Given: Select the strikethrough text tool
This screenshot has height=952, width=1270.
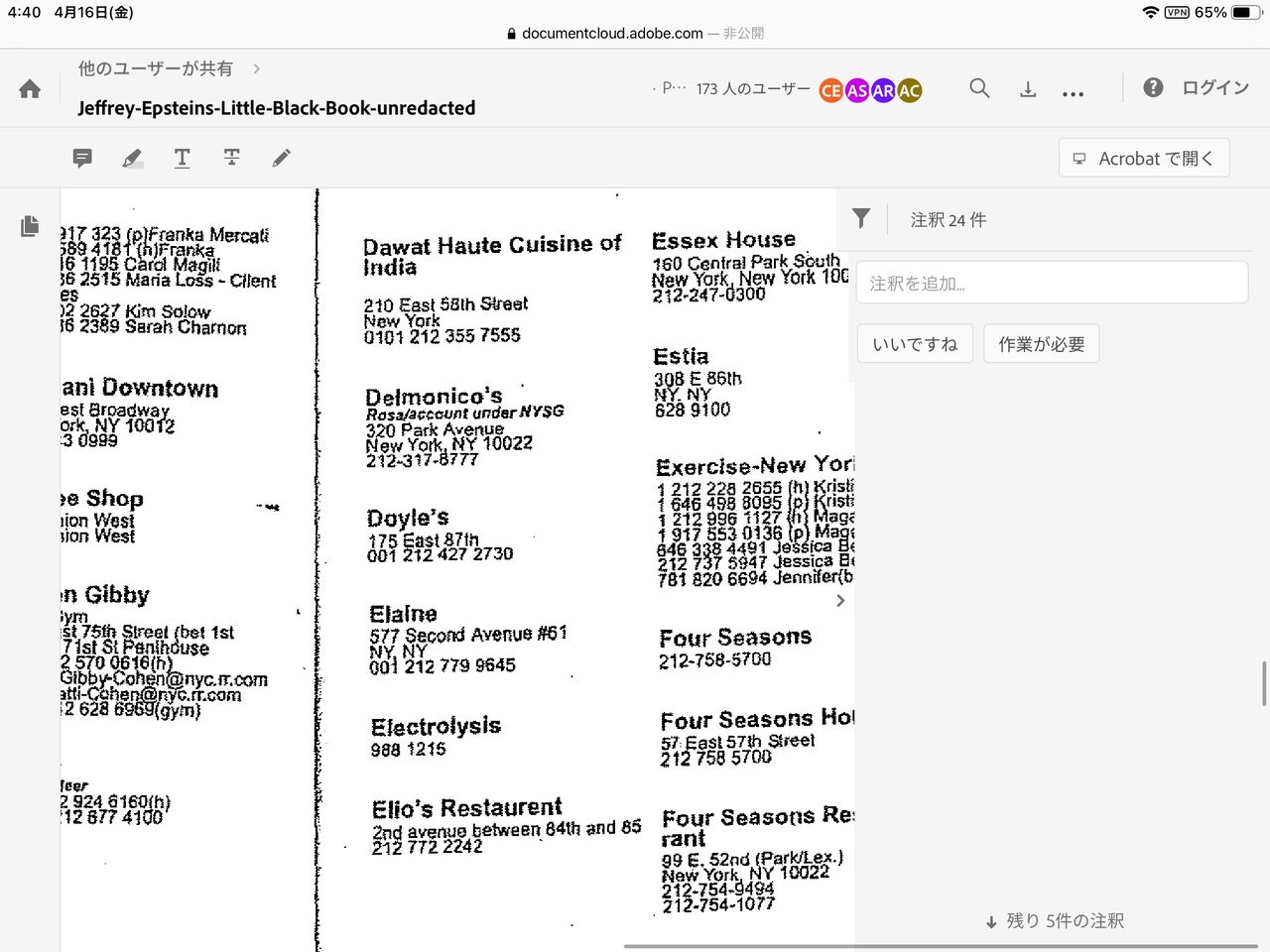Looking at the screenshot, I should [x=231, y=157].
